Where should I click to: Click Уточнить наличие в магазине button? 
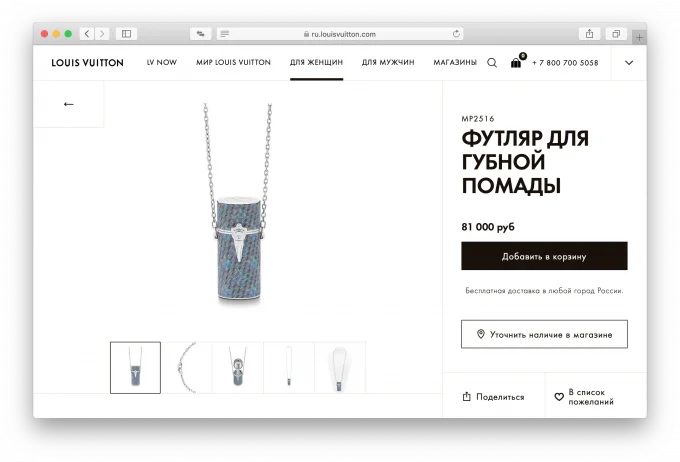pos(544,334)
